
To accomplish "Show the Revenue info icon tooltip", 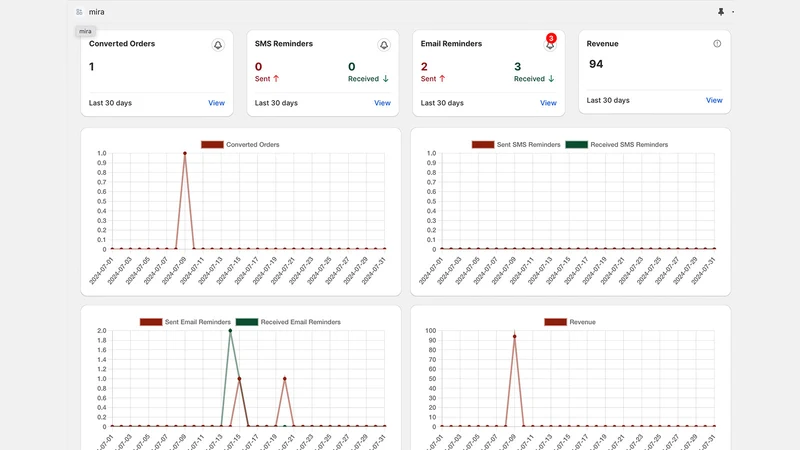I will coord(717,43).
